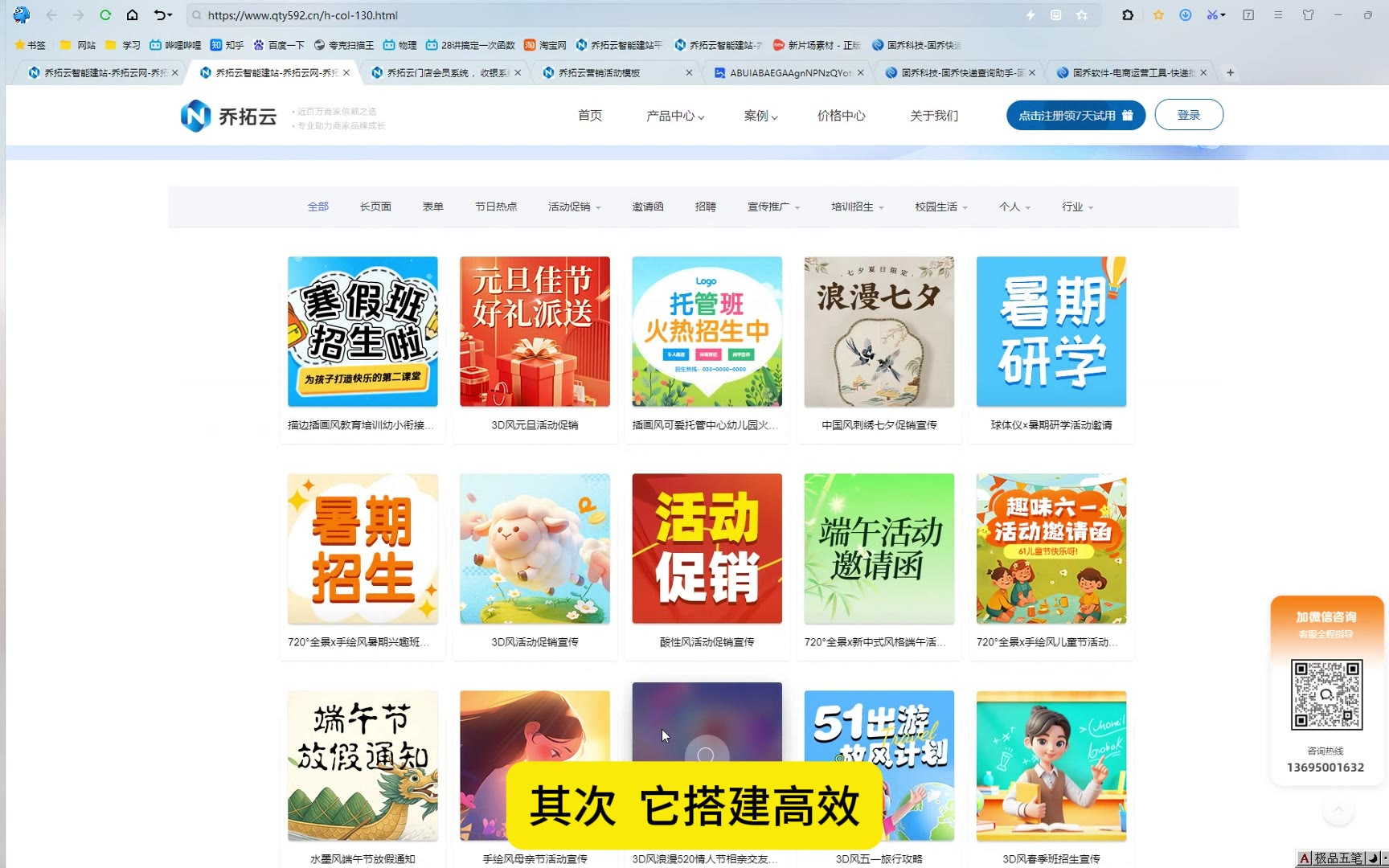The height and width of the screenshot is (868, 1389).
Task: Open the 元旦佳节好礼派送 template thumbnail
Action: (x=535, y=331)
